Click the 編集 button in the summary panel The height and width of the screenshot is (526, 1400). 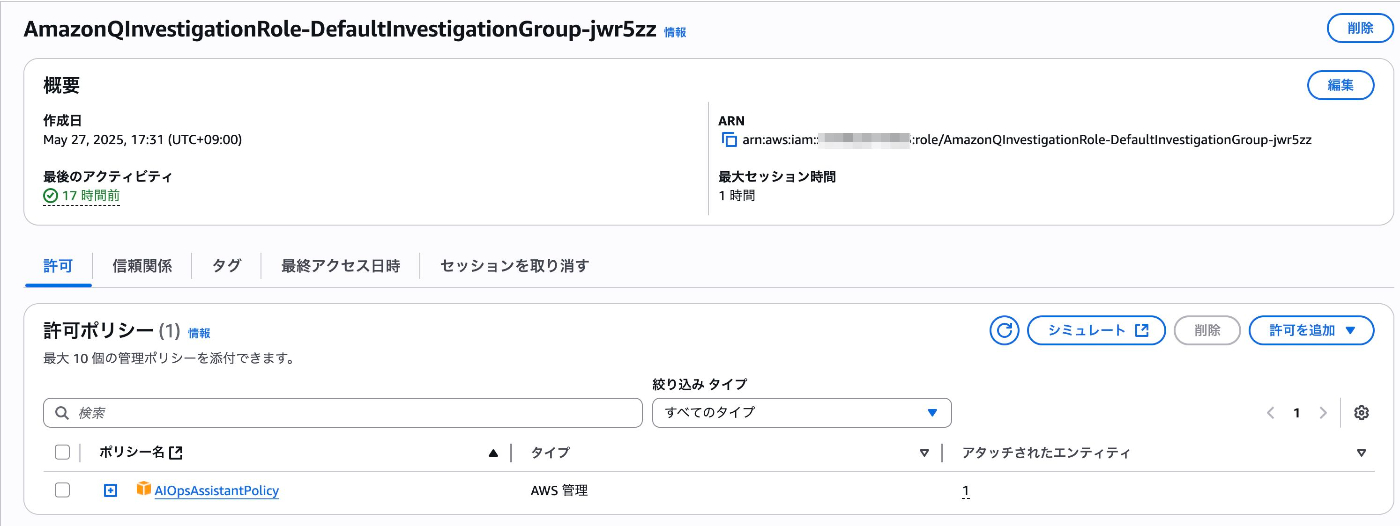tap(1341, 85)
